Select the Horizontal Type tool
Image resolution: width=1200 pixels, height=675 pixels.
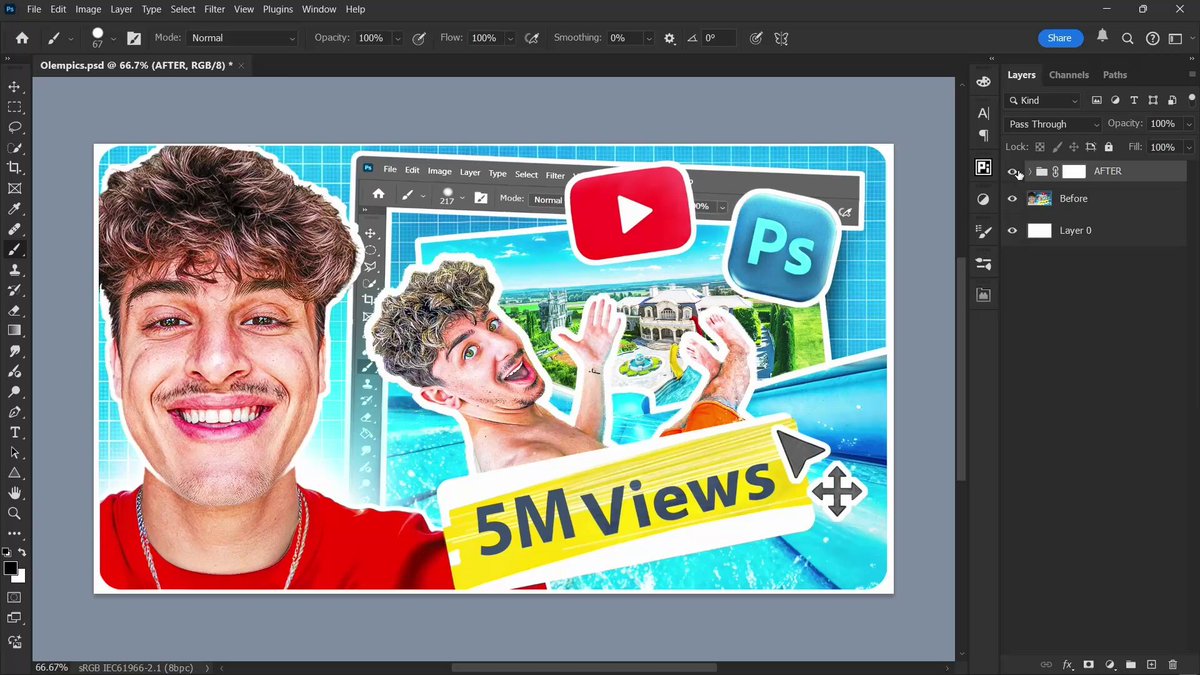click(x=14, y=432)
